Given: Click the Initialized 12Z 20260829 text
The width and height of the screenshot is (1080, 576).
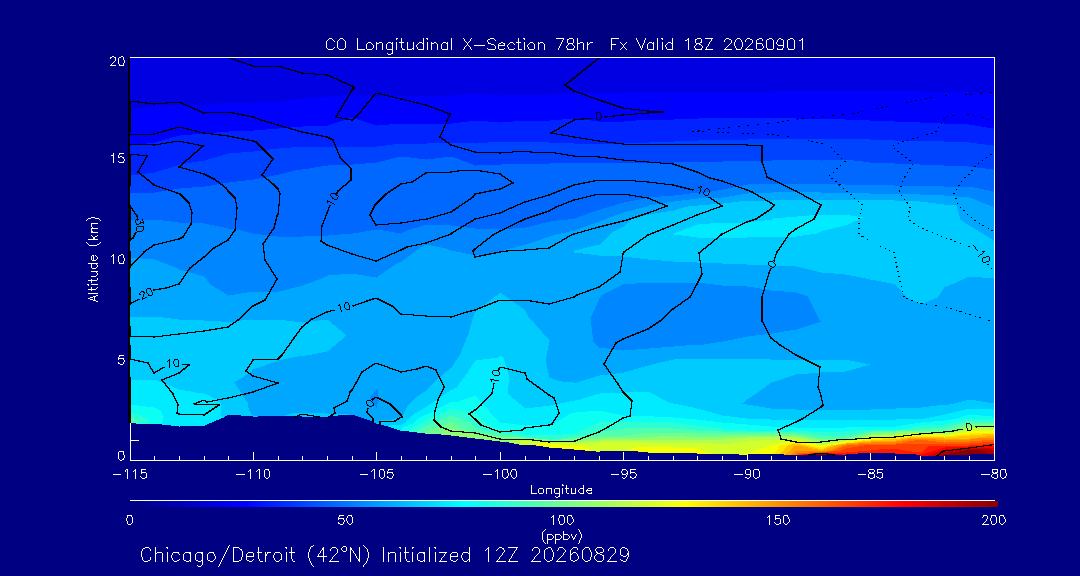Looking at the screenshot, I should [x=506, y=555].
